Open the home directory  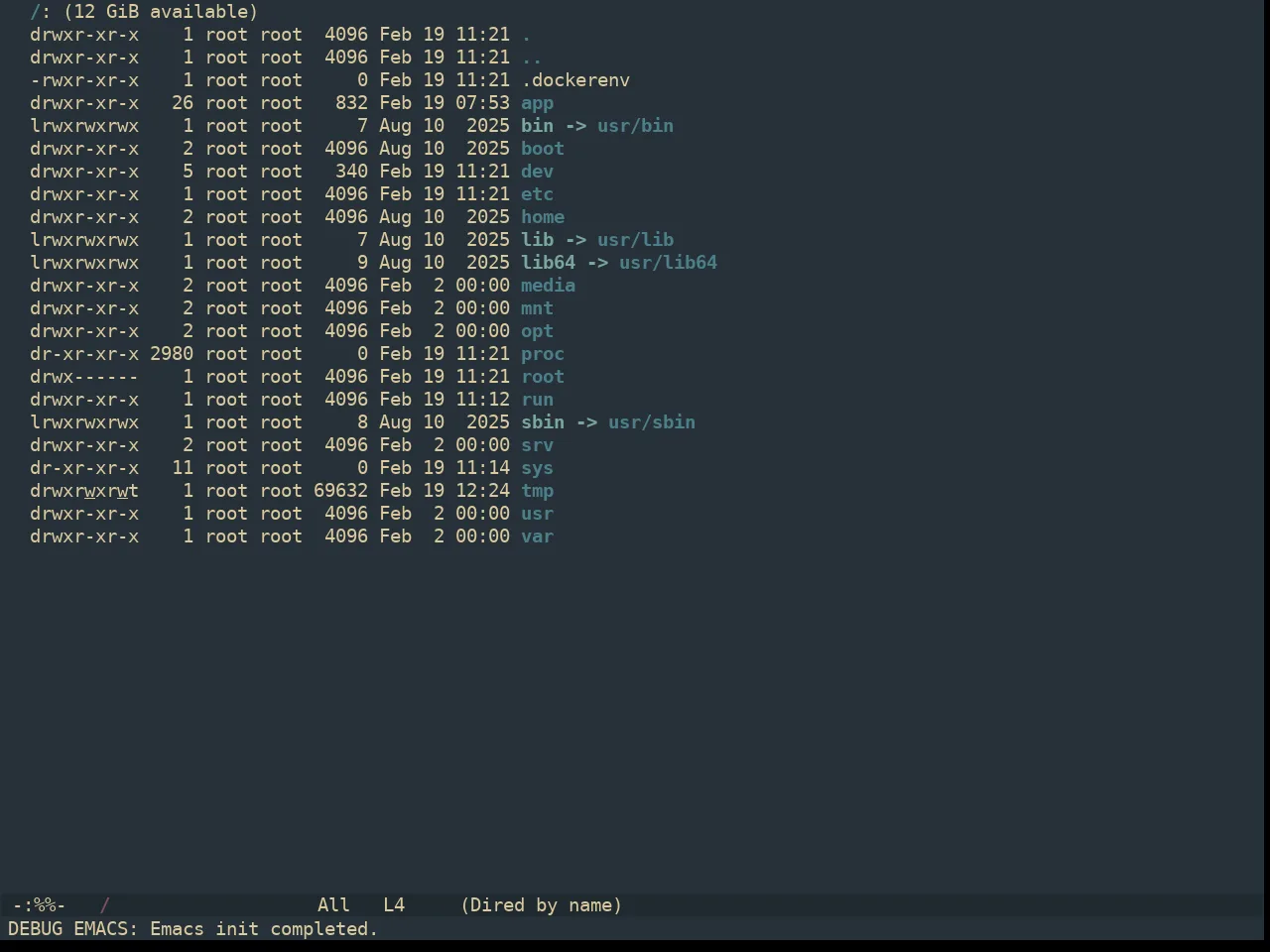[543, 217]
